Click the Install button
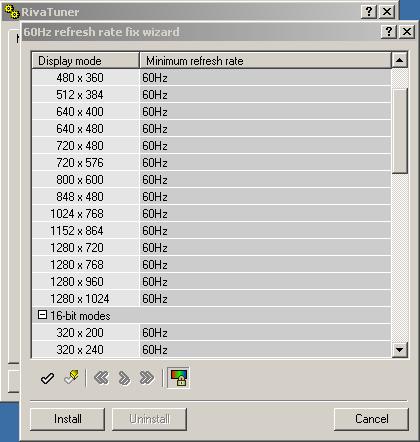 [x=68, y=419]
